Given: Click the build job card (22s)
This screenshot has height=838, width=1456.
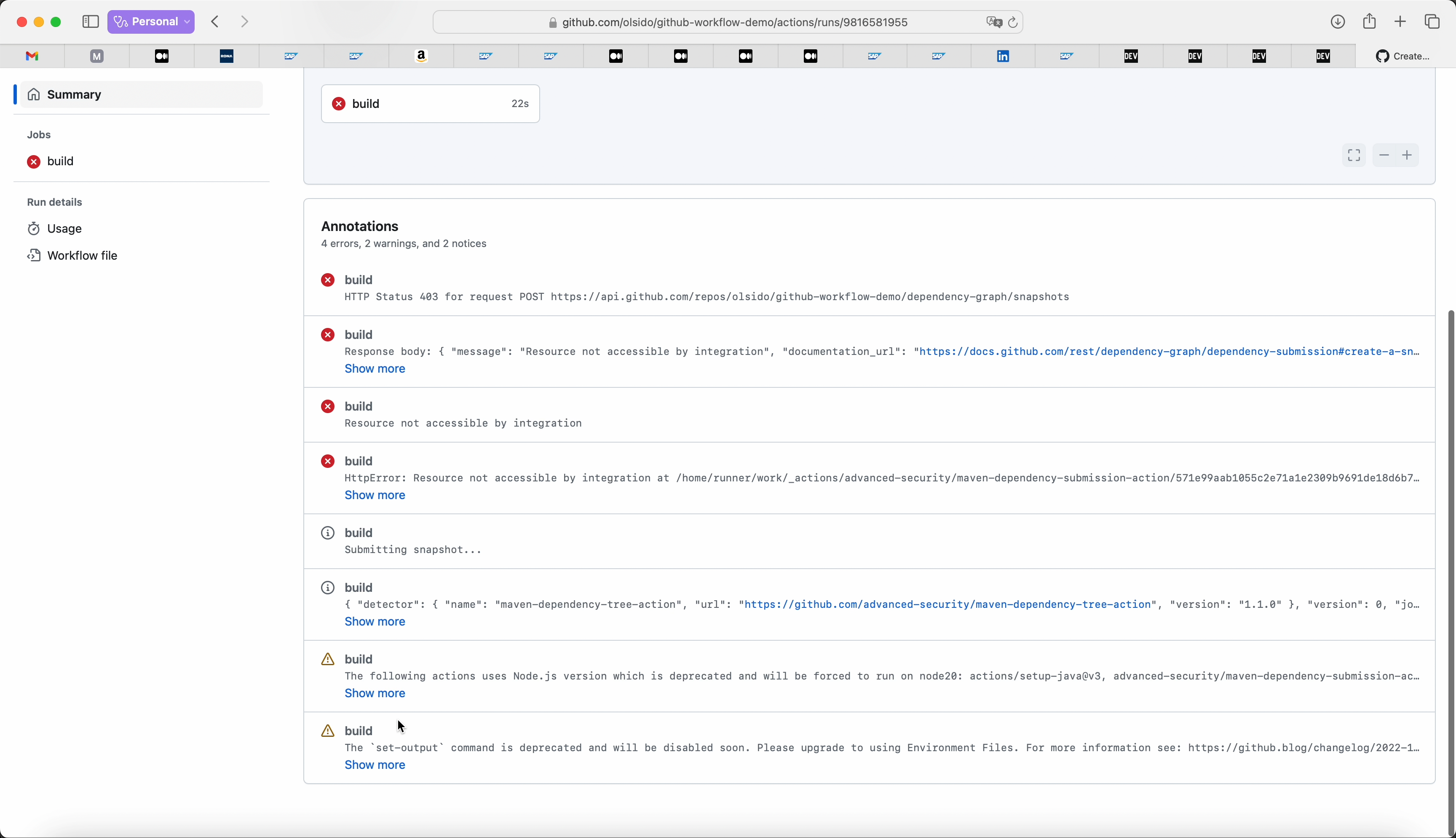Looking at the screenshot, I should 430,104.
